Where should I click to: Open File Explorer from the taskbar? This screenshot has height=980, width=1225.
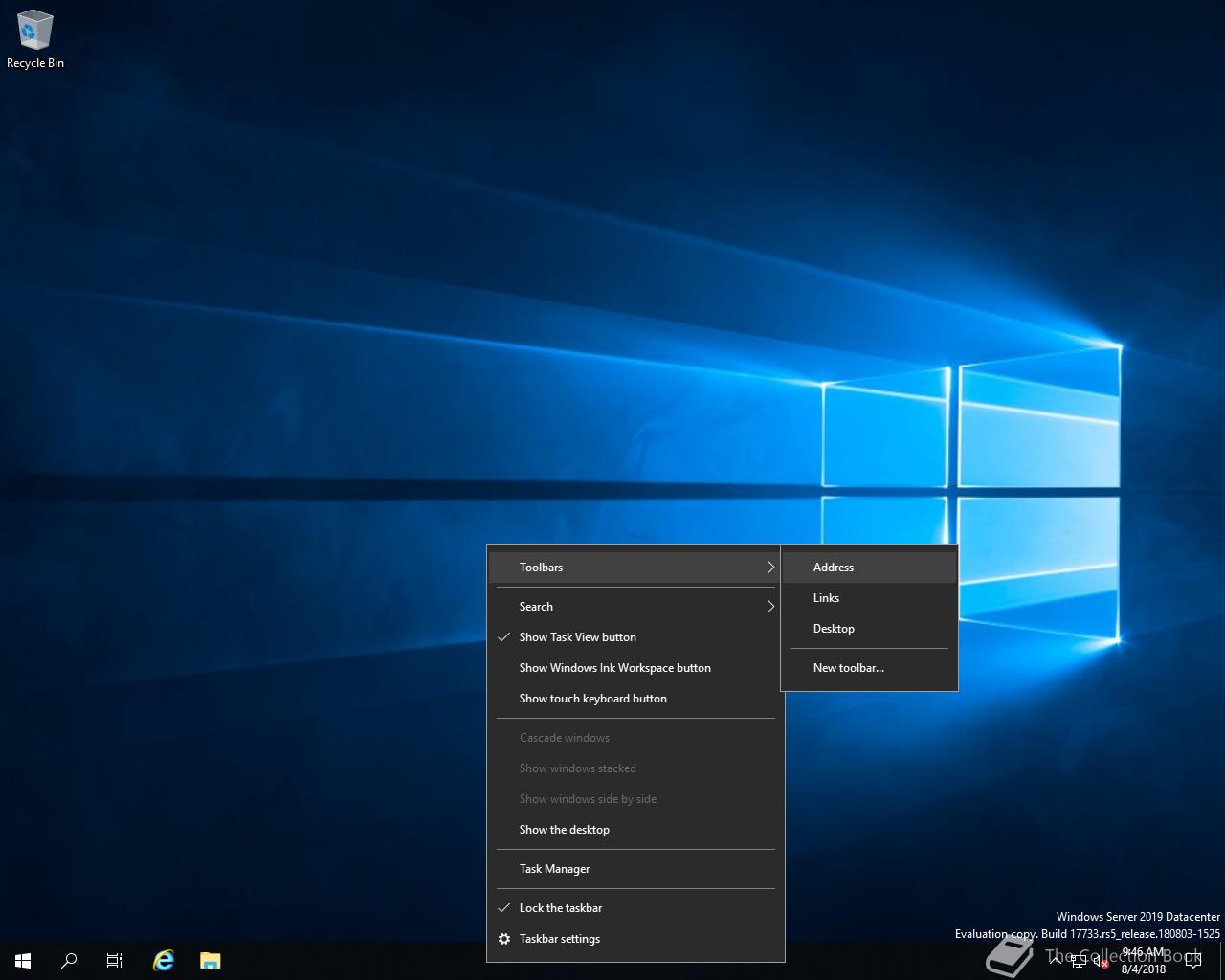pyautogui.click(x=210, y=960)
